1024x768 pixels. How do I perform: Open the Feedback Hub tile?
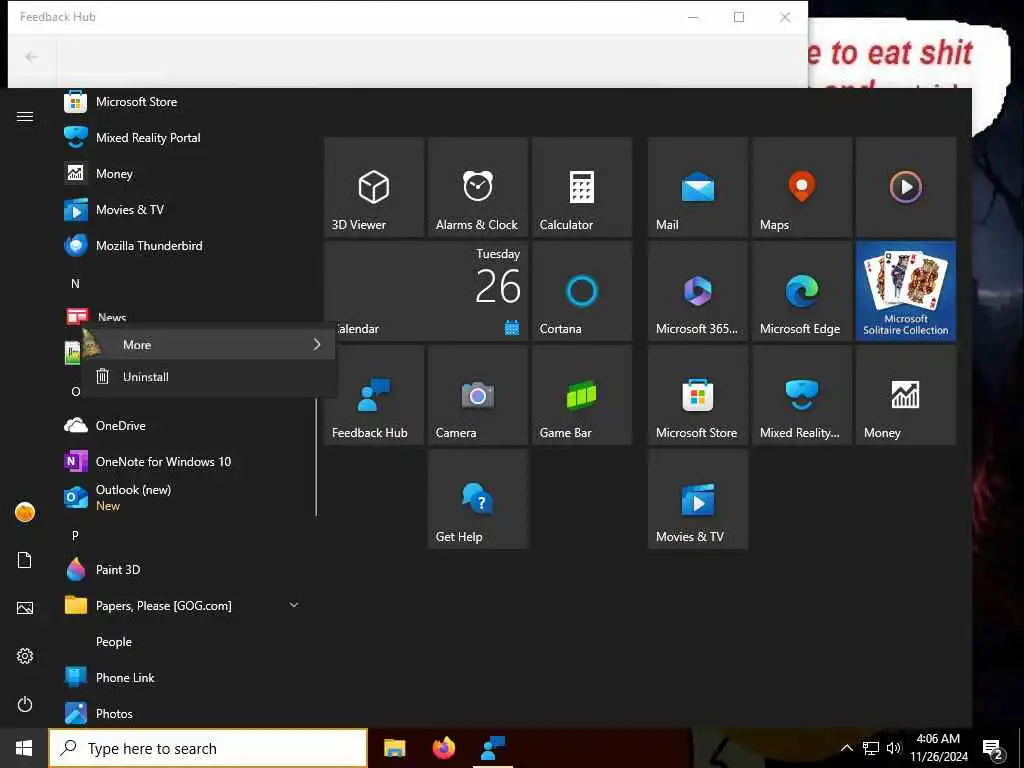[374, 395]
